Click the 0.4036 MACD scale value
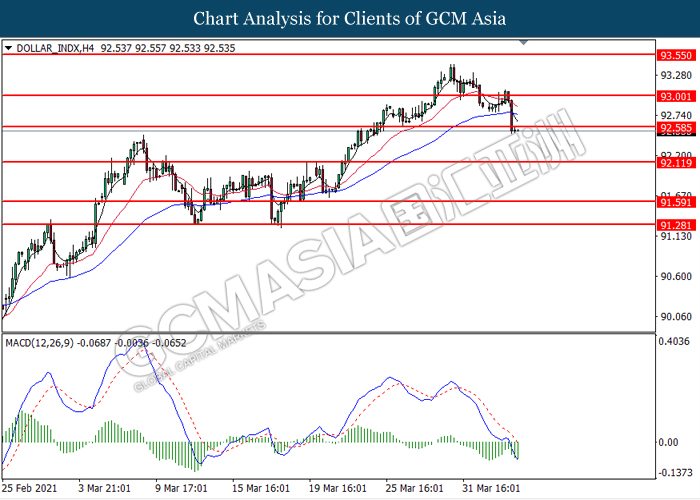Screen dimensions: 700x500 pyautogui.click(x=674, y=342)
